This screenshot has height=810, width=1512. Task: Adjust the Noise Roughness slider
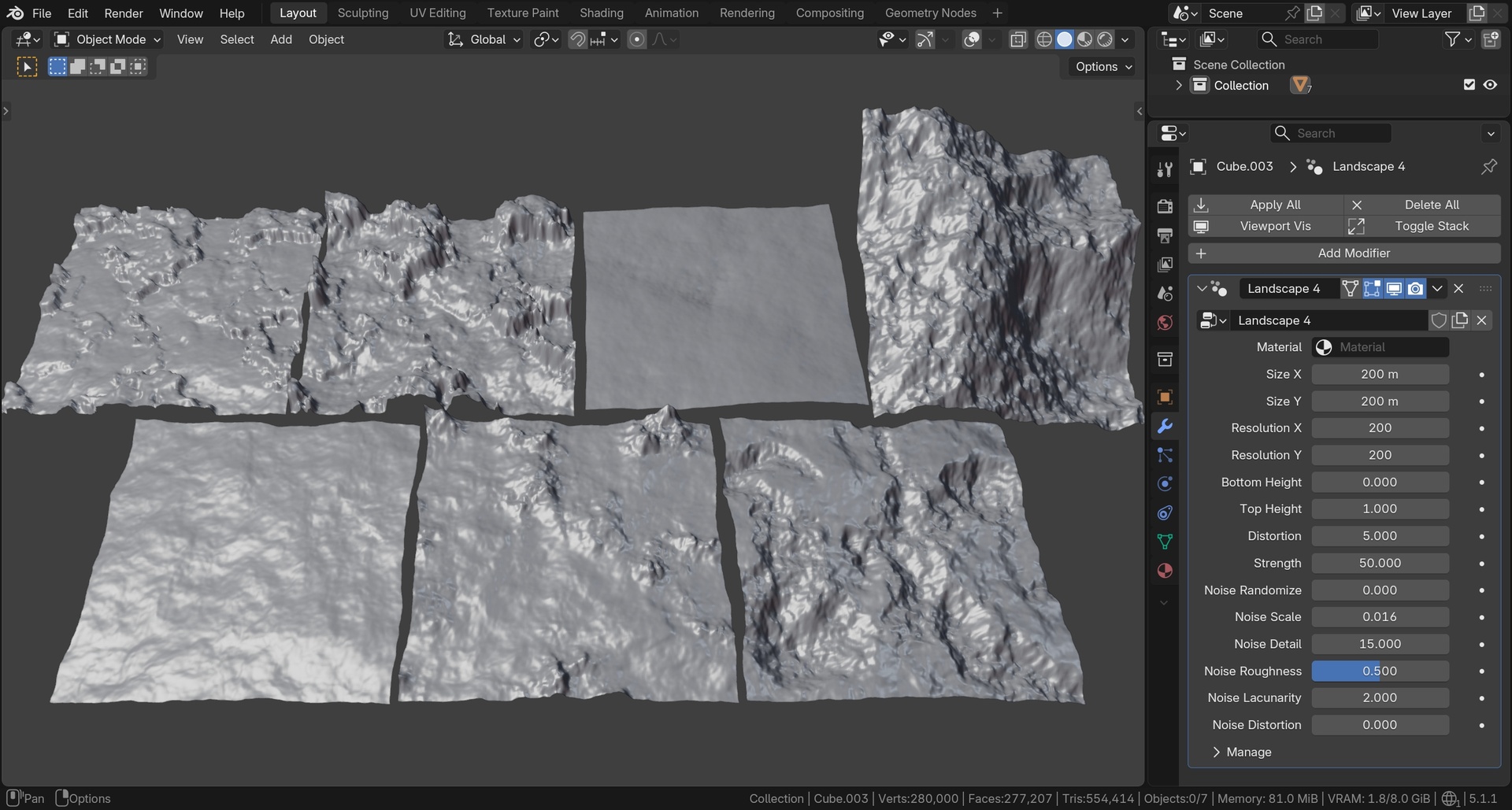[x=1380, y=671]
